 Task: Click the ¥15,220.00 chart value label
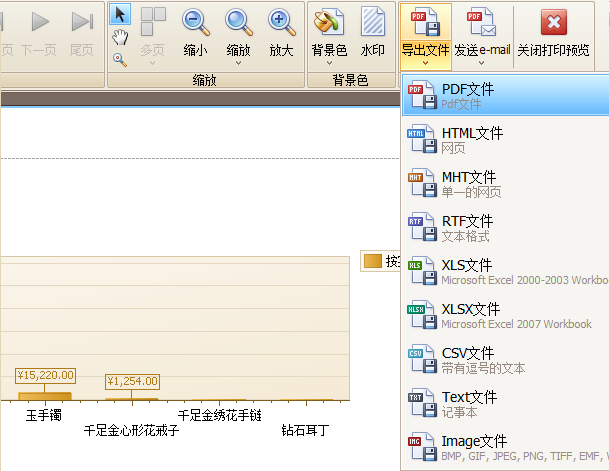(46, 375)
